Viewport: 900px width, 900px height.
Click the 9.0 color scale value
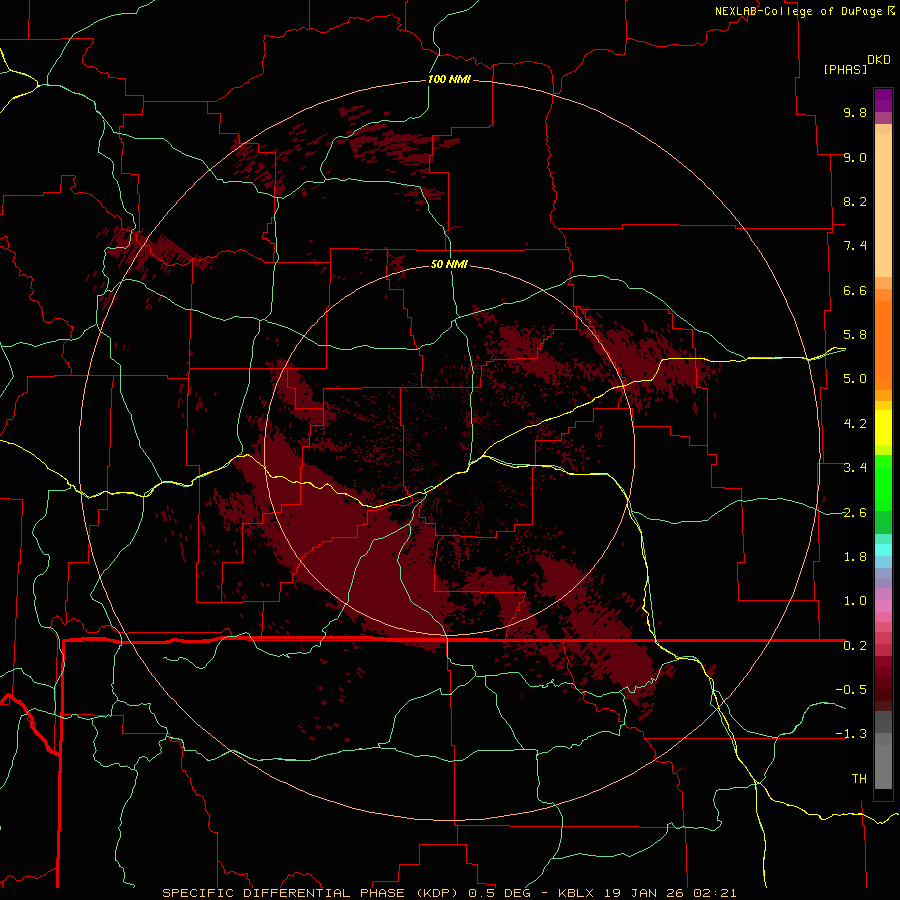[855, 157]
